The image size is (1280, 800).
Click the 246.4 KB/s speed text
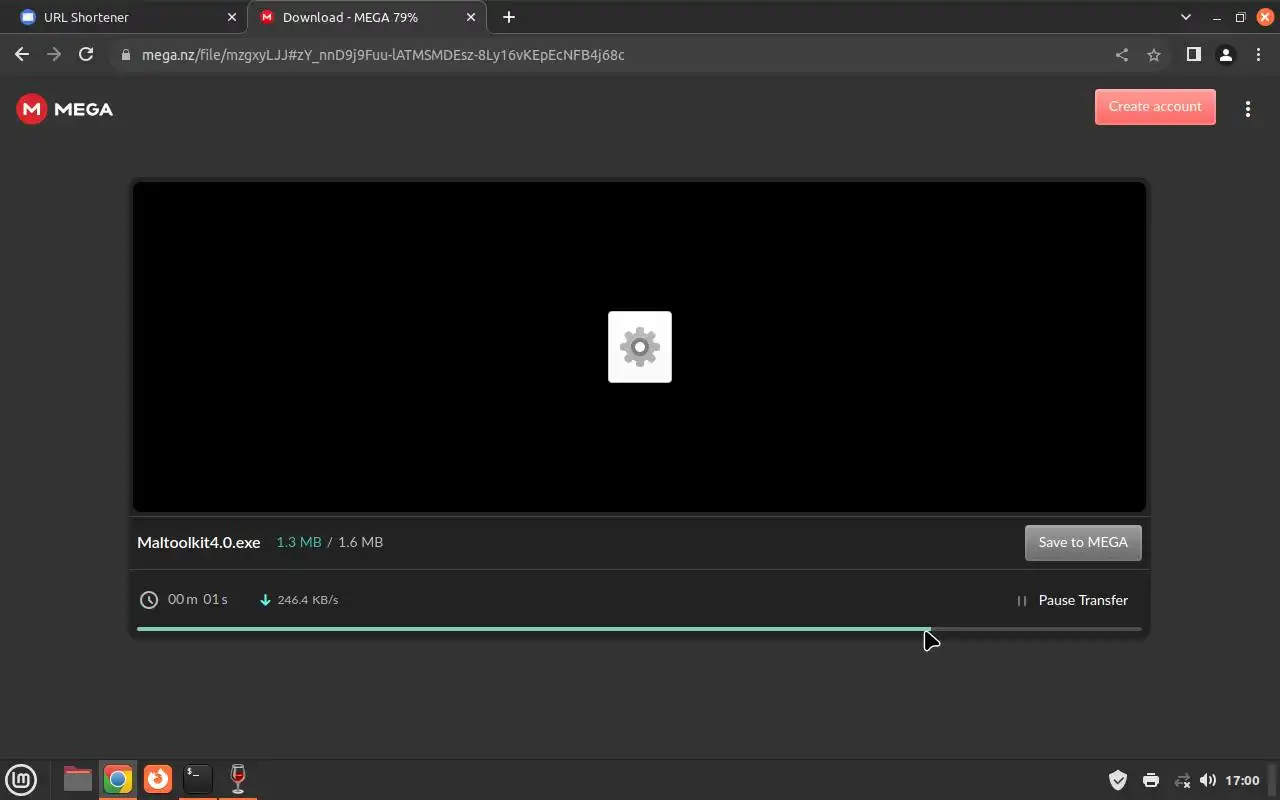(308, 600)
